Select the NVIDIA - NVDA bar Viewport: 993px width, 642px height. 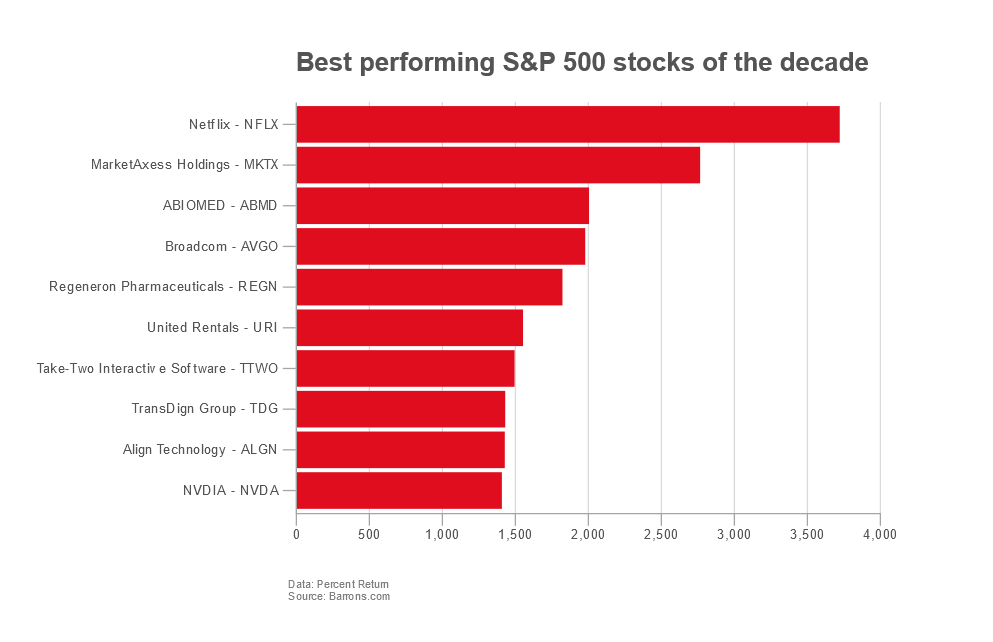click(399, 490)
